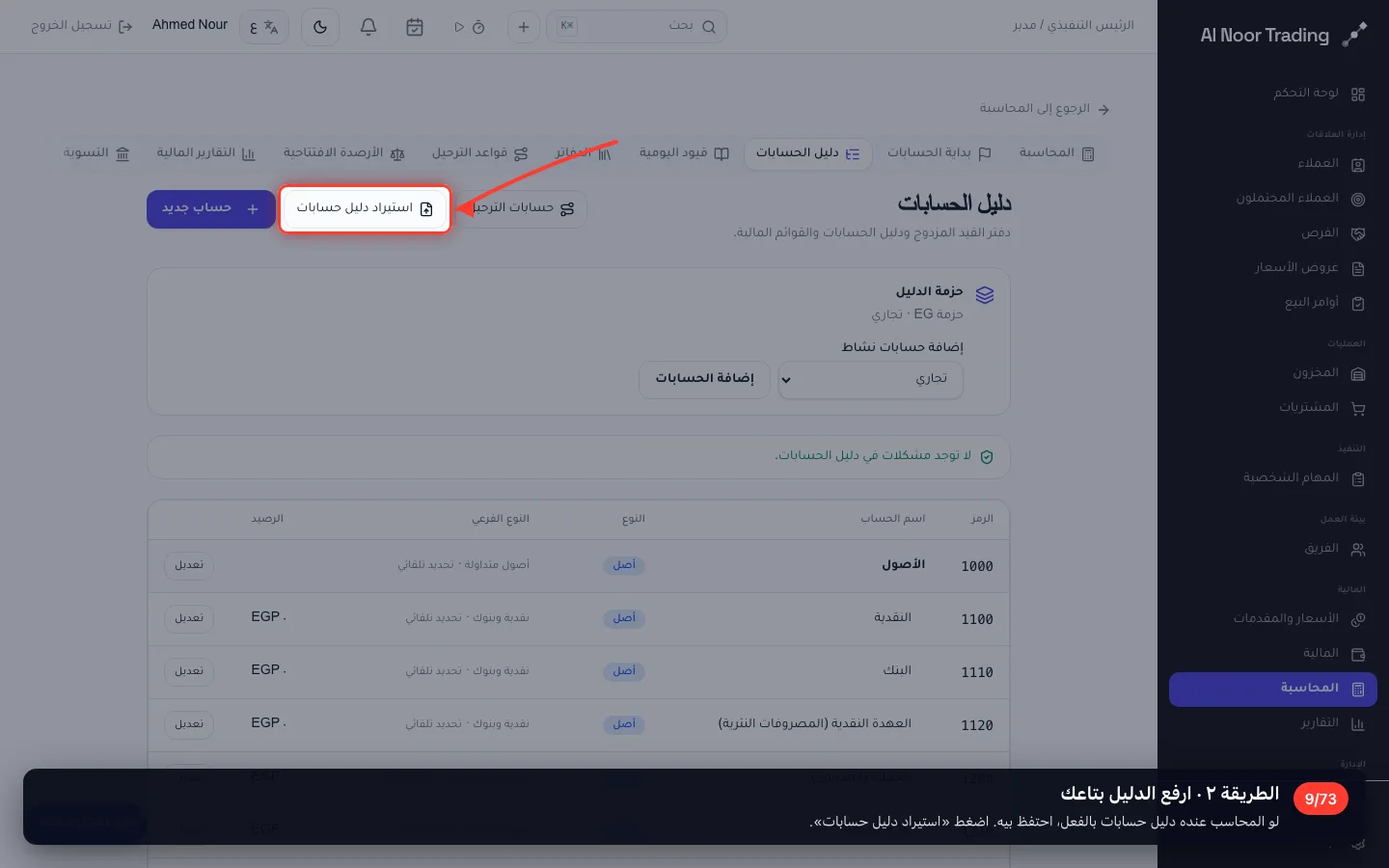Open the calendar icon in top bar
Viewport: 1389px width, 868px height.
click(415, 27)
